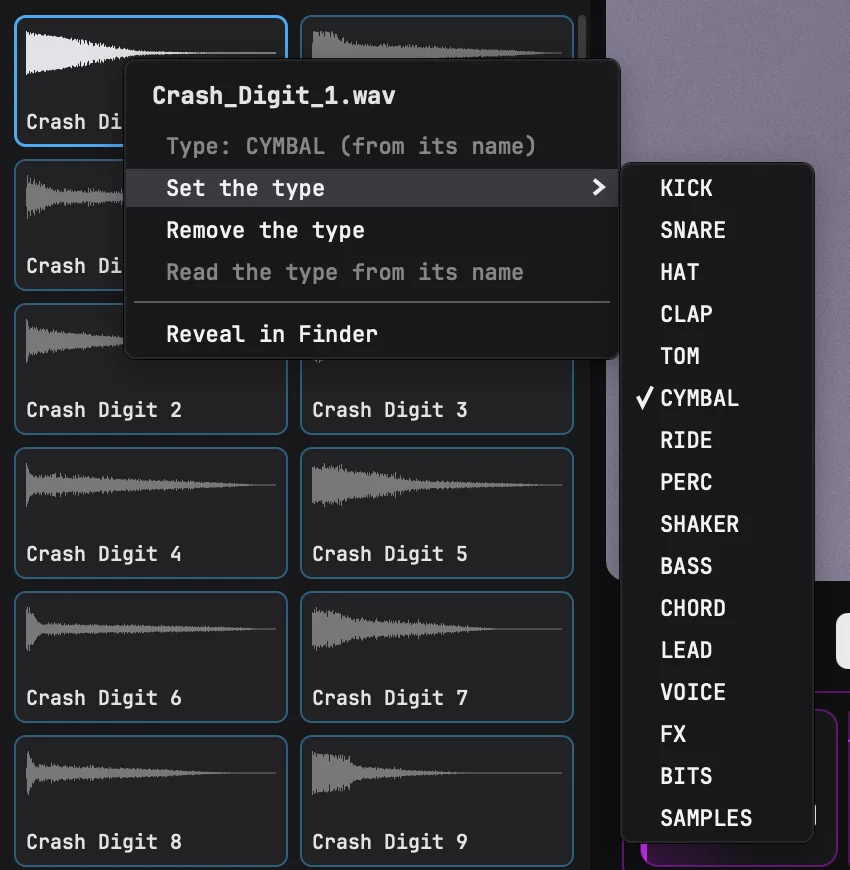
Task: Set sample type to HAT
Action: pos(717,272)
